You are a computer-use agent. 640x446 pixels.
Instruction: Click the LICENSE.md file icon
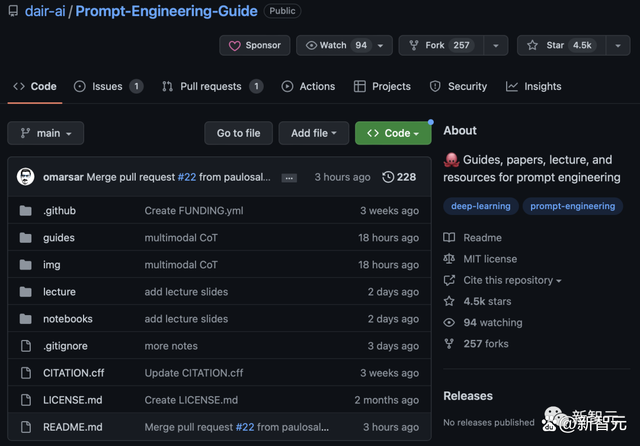point(26,400)
